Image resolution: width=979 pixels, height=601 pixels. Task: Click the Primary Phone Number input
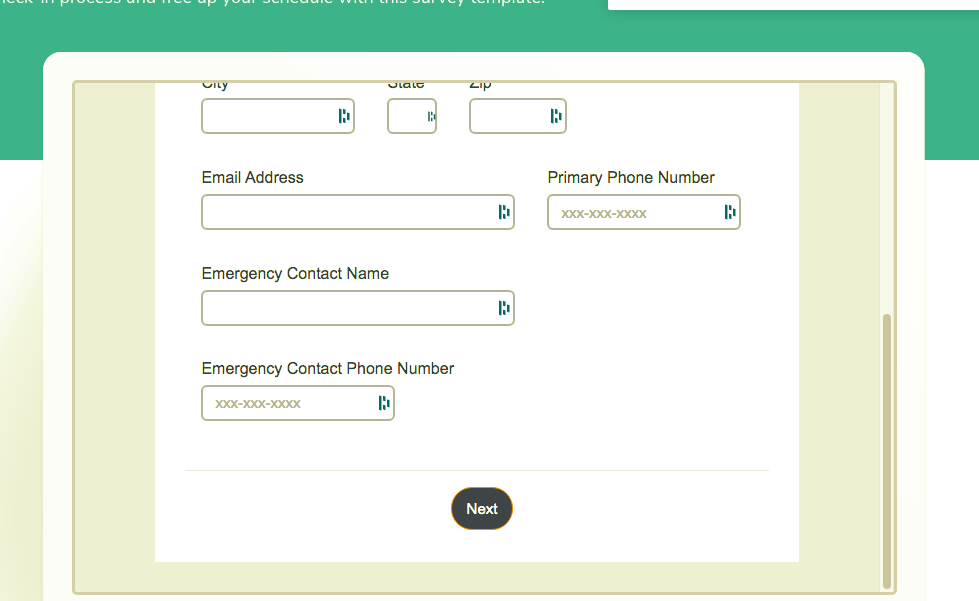[x=634, y=212]
